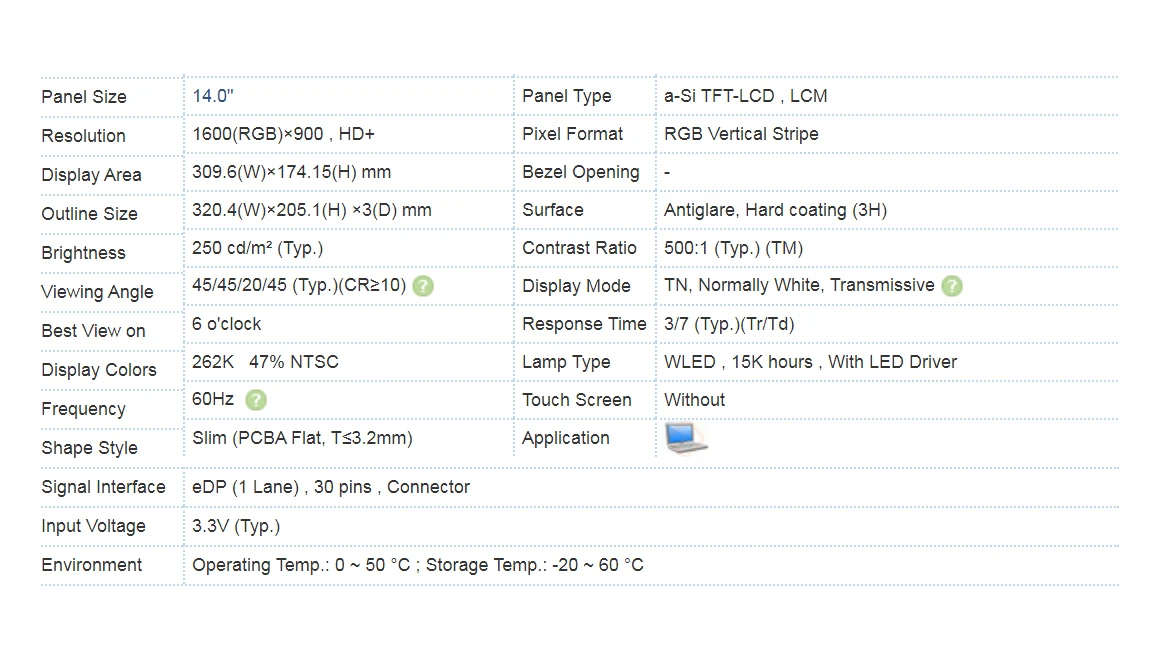This screenshot has height=652, width=1159.
Task: Click the laptop Application icon
Action: 685,438
